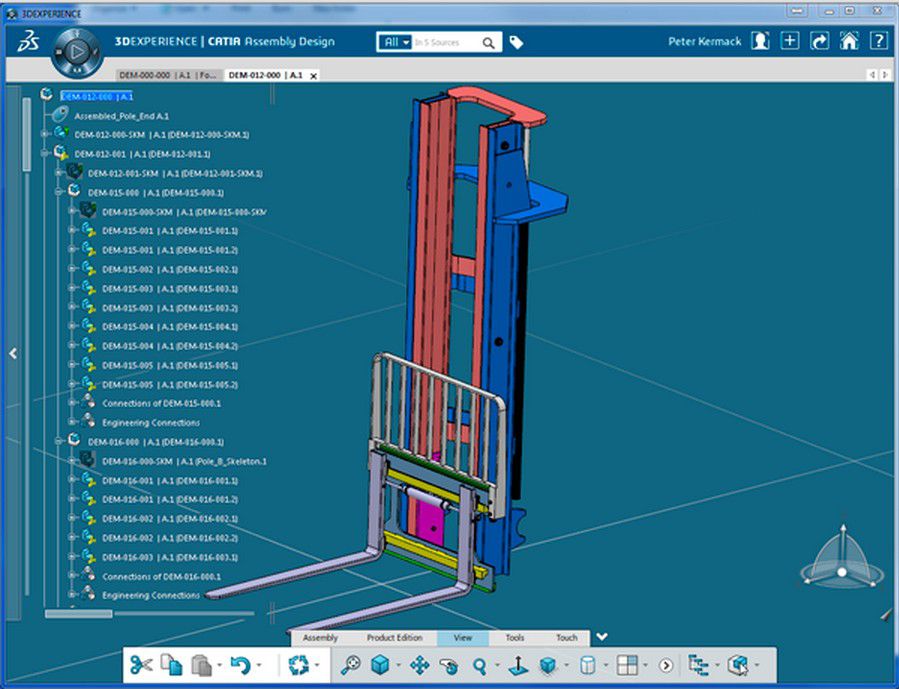This screenshot has width=899, height=689.
Task: Select the root DEM-012-000 tree node
Action: coord(97,96)
